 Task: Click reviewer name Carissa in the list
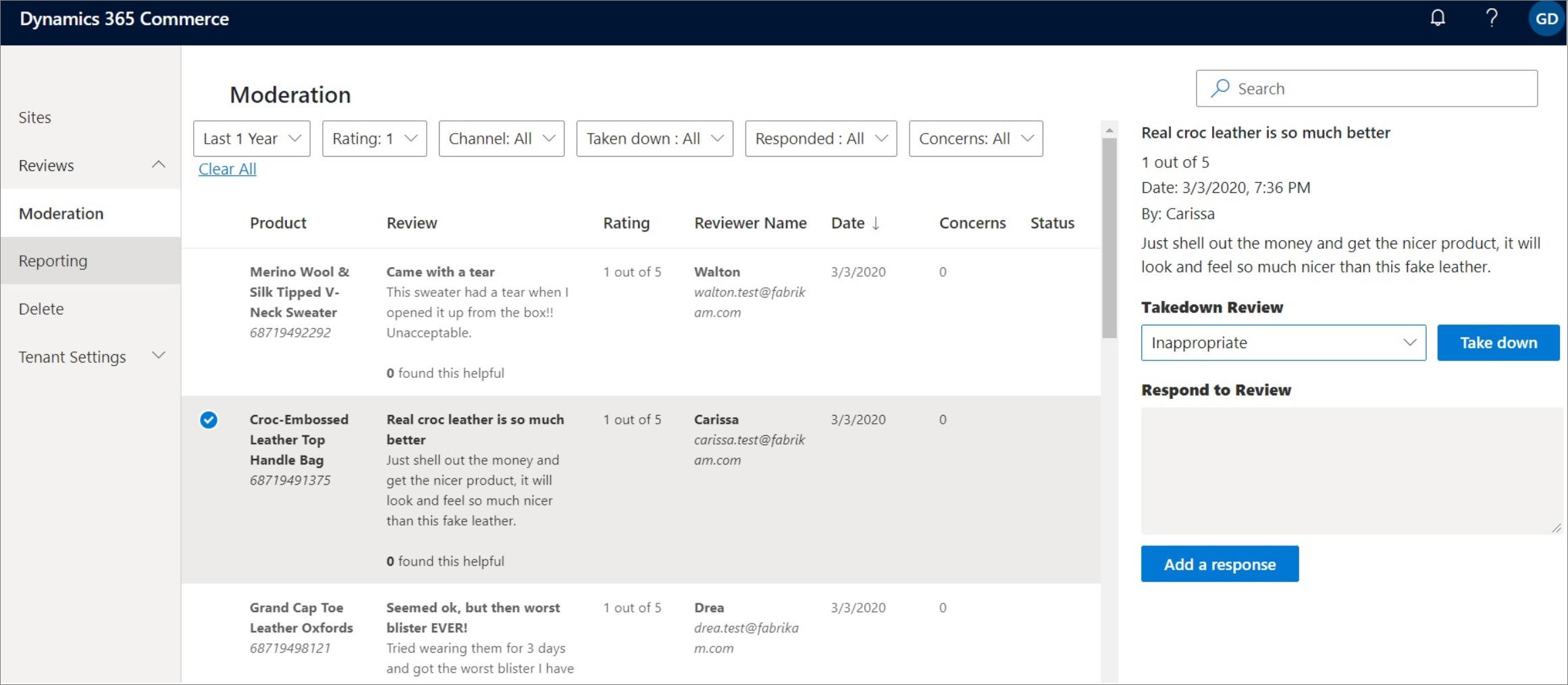pyautogui.click(x=716, y=419)
